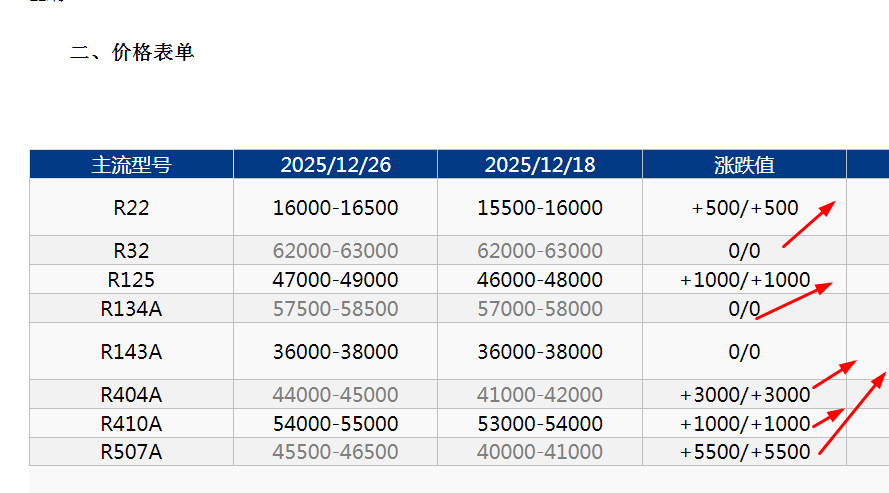Click the 二、价格表单 section heading

[x=132, y=52]
